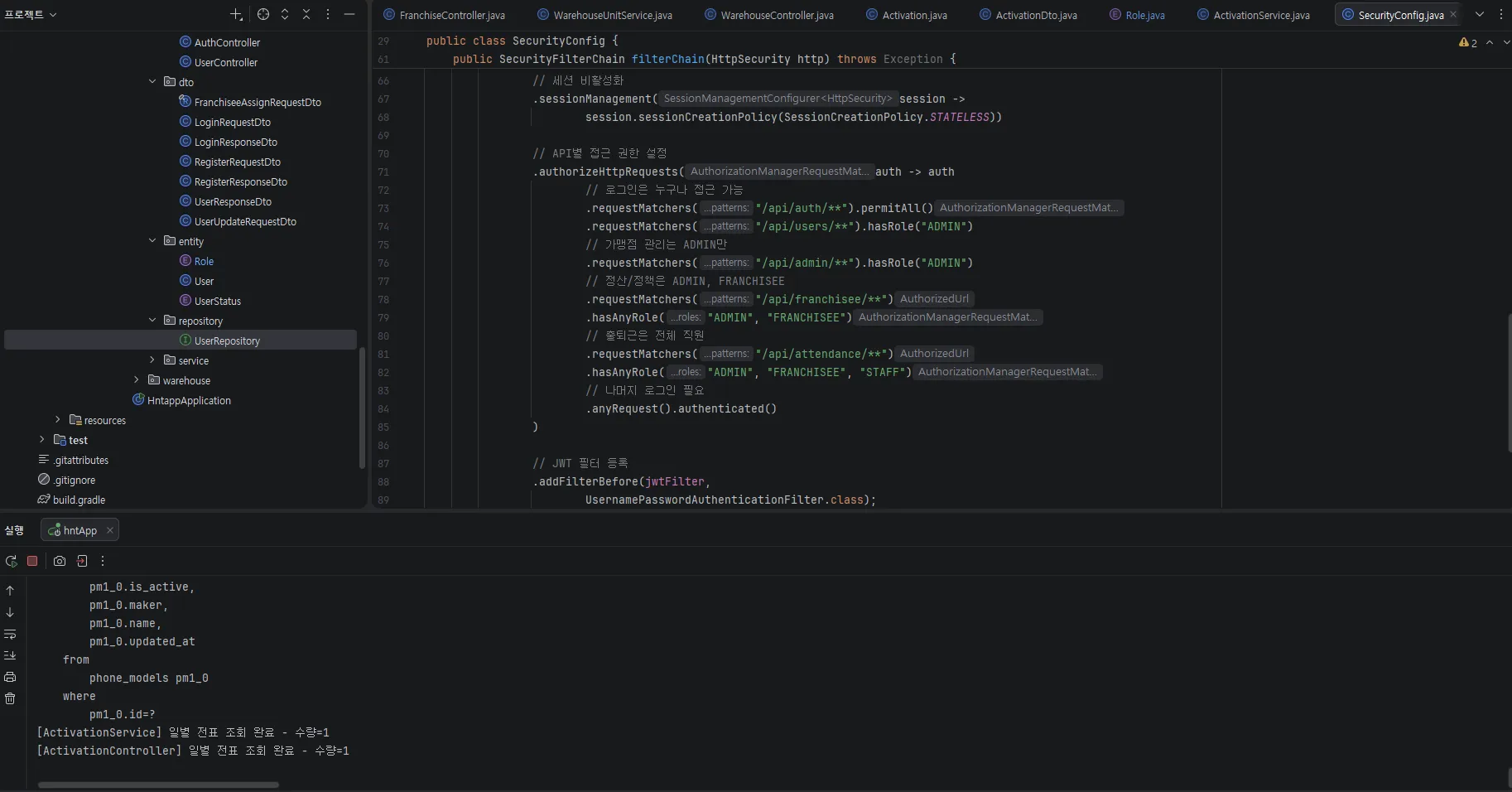This screenshot has height=792, width=1512.
Task: Jump down the console stack trace
Action: click(x=10, y=612)
